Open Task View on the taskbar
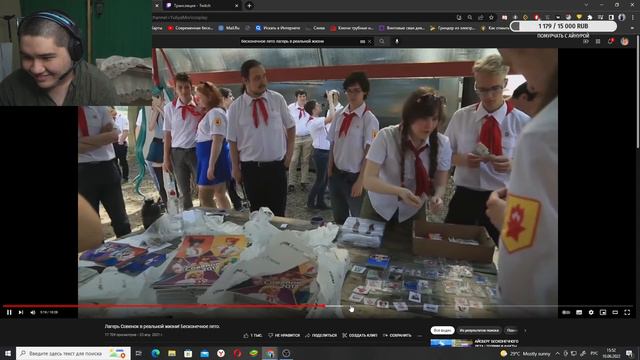 [139, 353]
